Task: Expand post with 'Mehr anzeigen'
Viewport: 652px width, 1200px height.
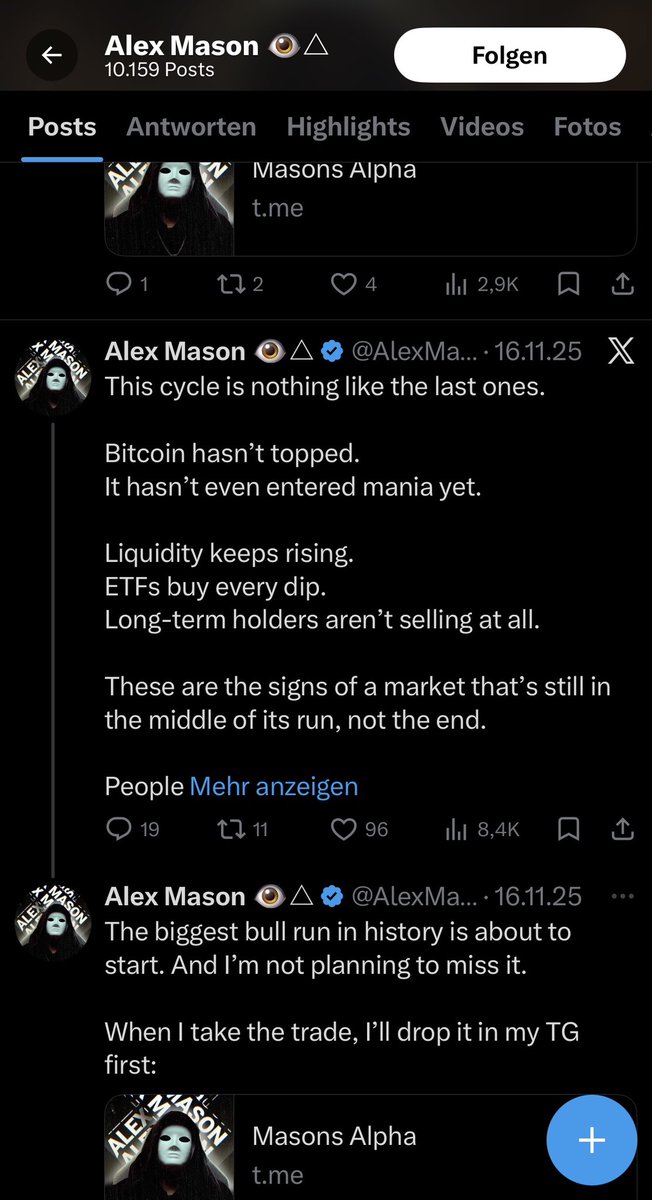Action: (x=274, y=786)
